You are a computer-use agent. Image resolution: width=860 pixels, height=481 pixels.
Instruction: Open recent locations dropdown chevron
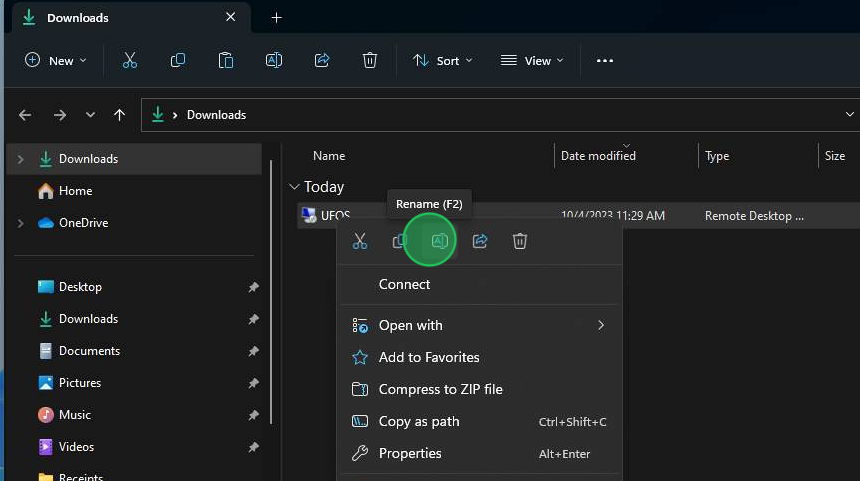pyautogui.click(x=90, y=115)
